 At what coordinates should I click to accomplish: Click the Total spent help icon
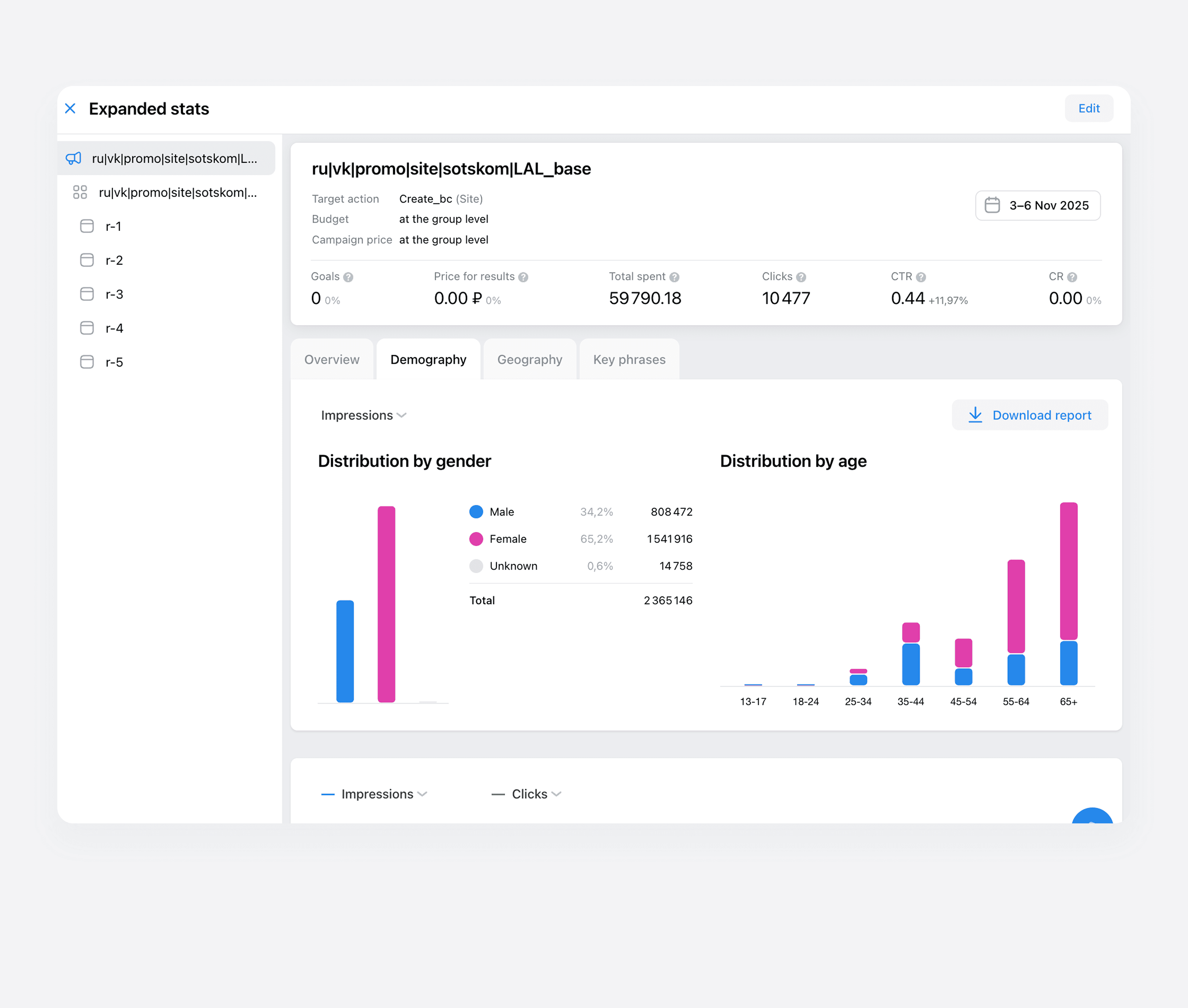click(x=675, y=277)
